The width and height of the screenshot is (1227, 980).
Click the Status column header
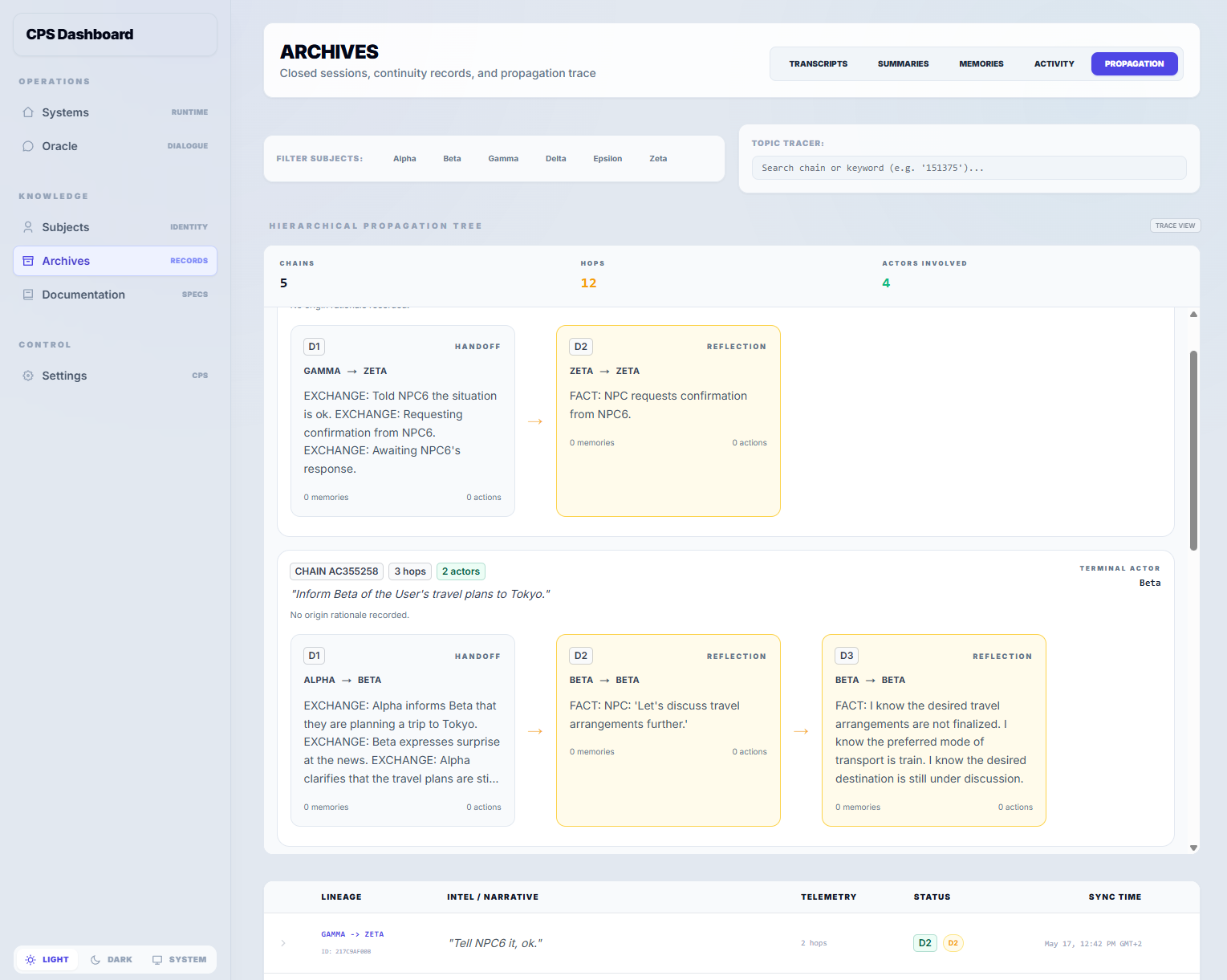pos(932,897)
